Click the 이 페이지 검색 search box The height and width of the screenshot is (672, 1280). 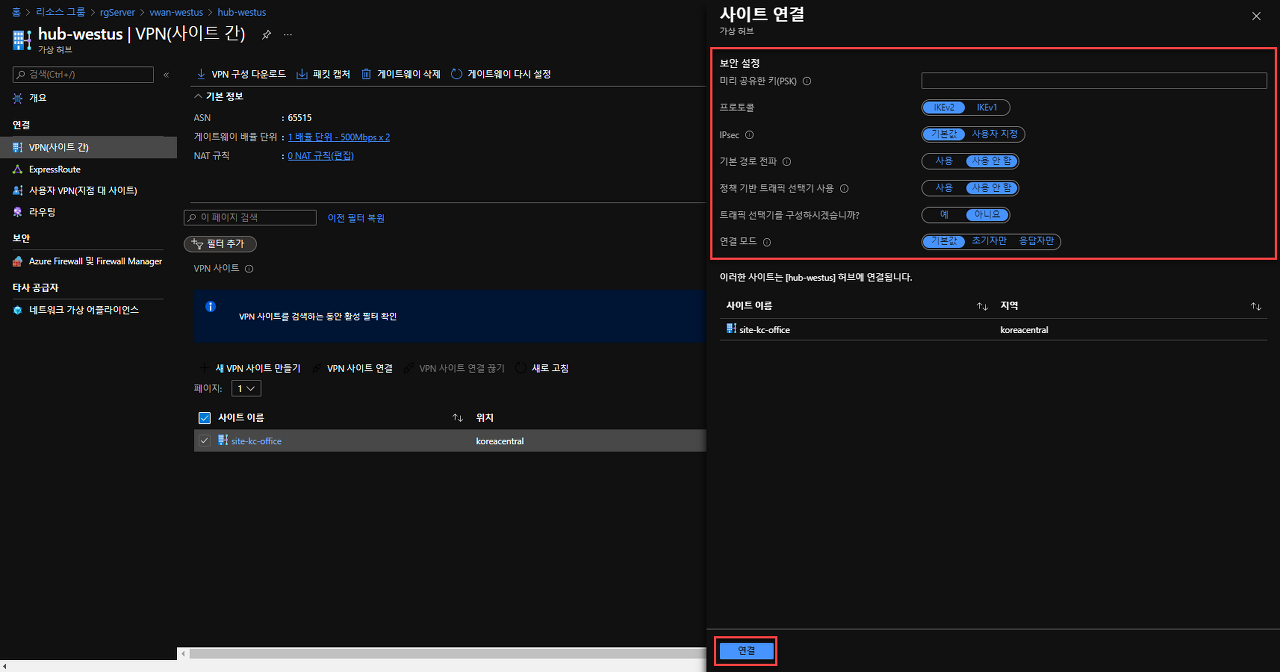pyautogui.click(x=250, y=217)
